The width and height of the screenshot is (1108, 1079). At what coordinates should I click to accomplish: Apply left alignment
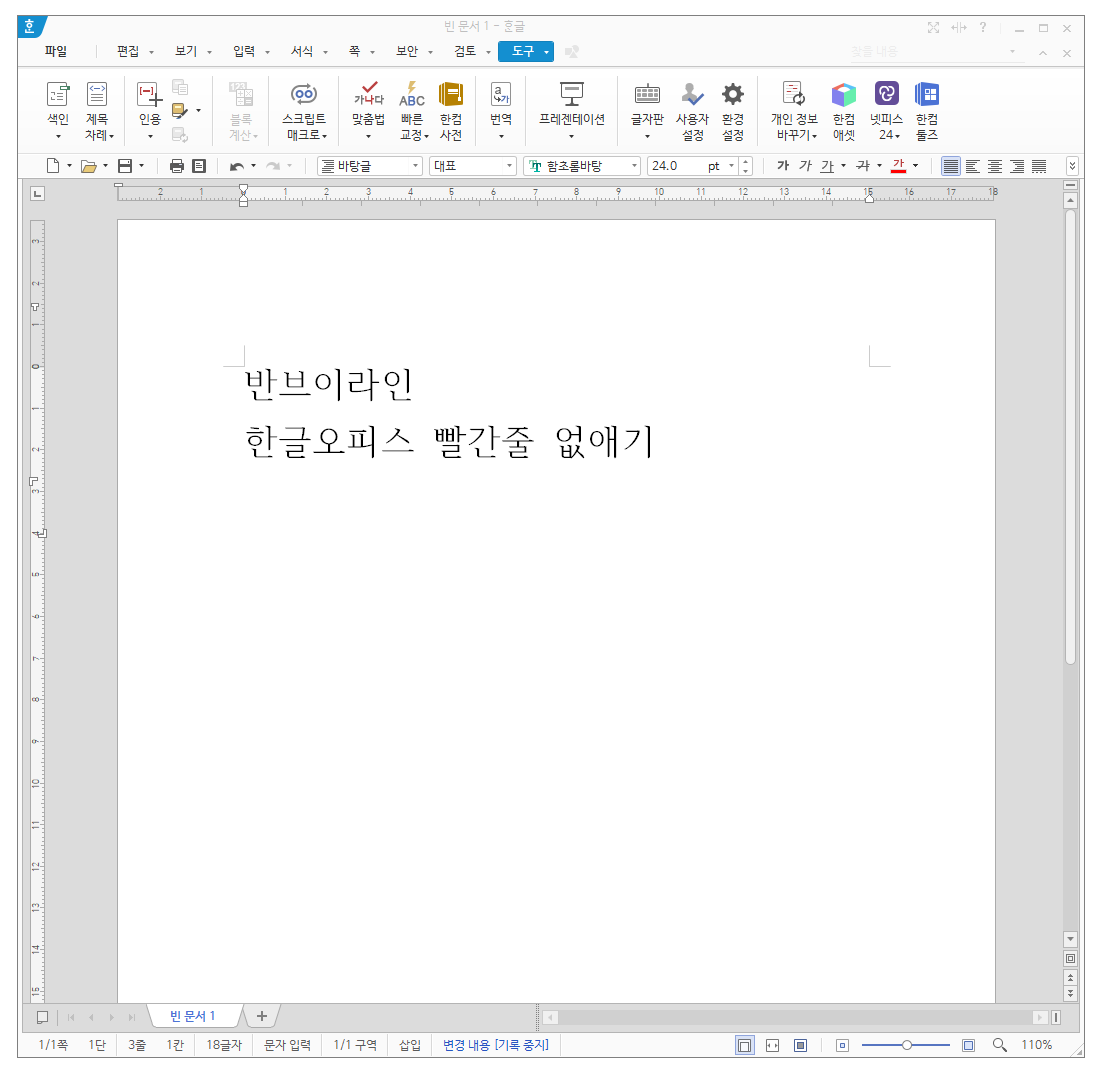coord(972,166)
